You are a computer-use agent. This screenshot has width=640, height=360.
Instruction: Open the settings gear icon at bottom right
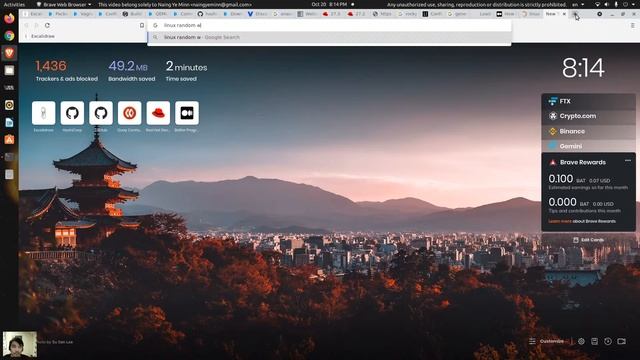point(581,341)
